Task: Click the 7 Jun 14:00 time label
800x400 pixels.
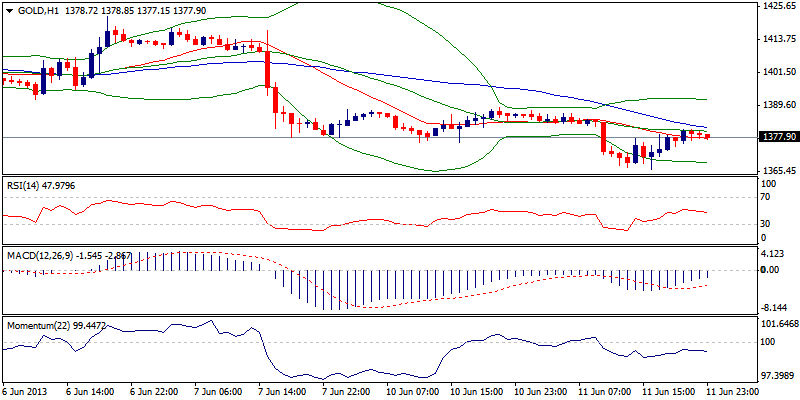Action: point(282,391)
